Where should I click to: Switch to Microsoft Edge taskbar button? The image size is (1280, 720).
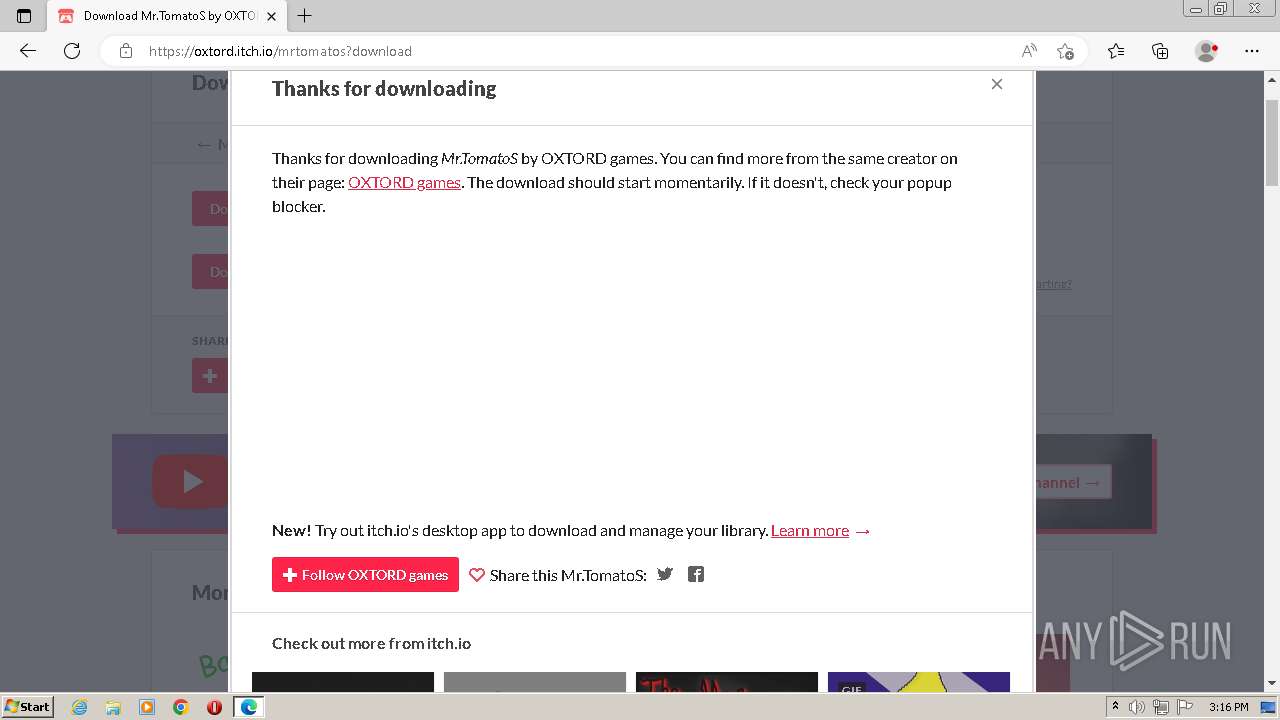coord(248,707)
